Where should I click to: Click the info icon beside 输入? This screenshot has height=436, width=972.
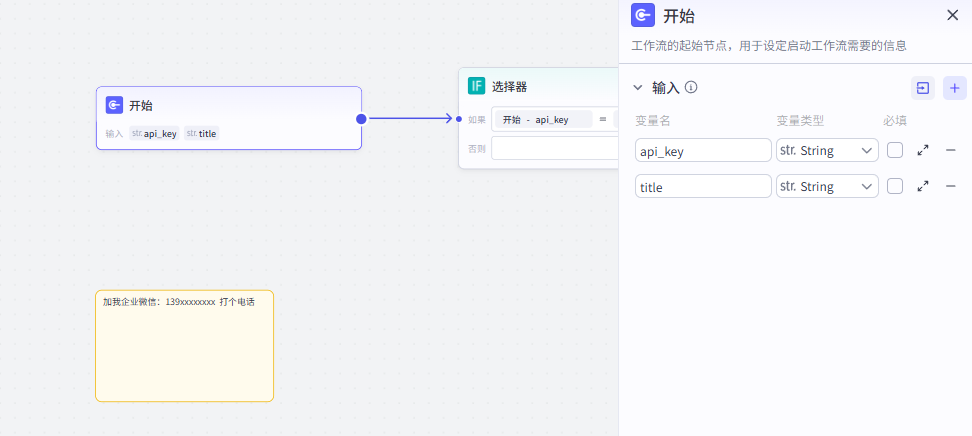pyautogui.click(x=691, y=87)
